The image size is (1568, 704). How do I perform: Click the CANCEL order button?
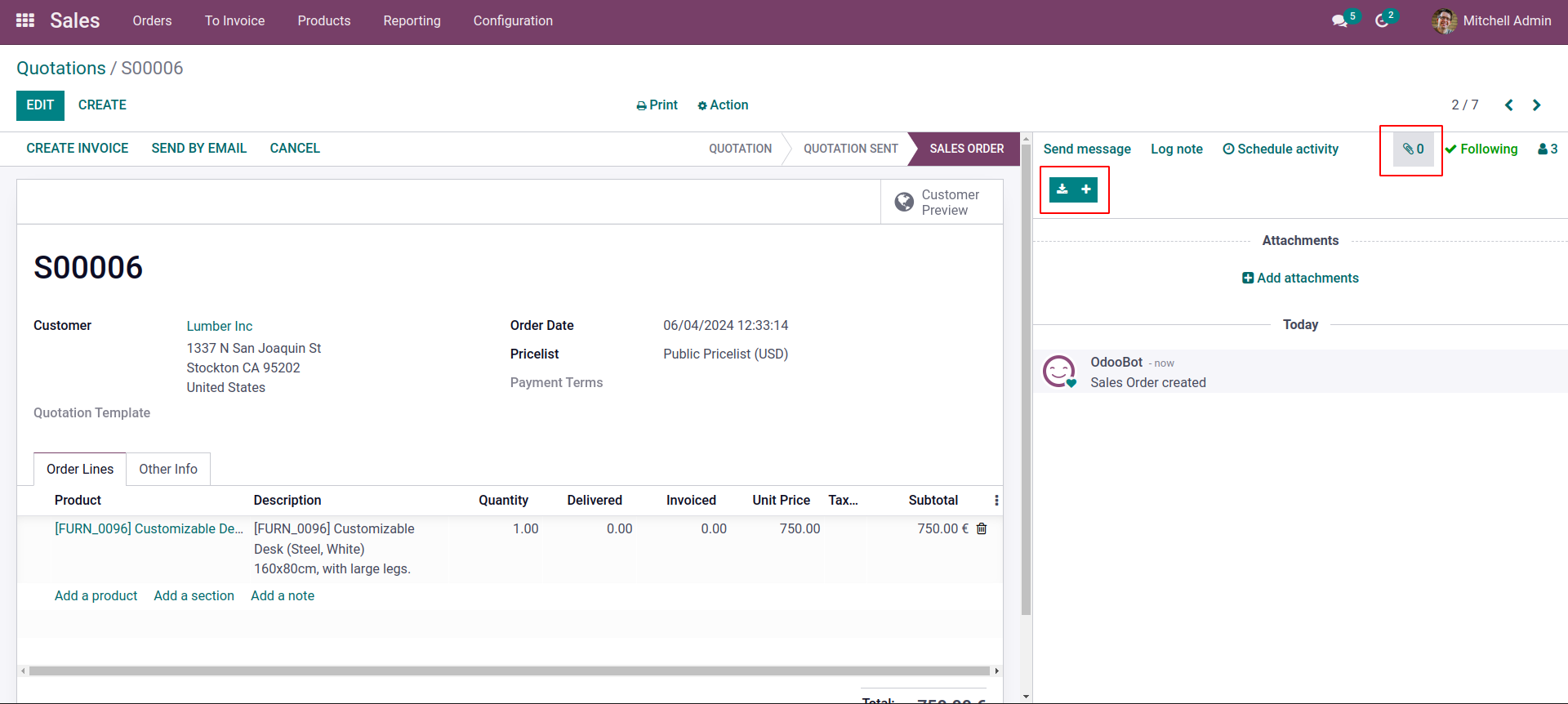(x=295, y=149)
